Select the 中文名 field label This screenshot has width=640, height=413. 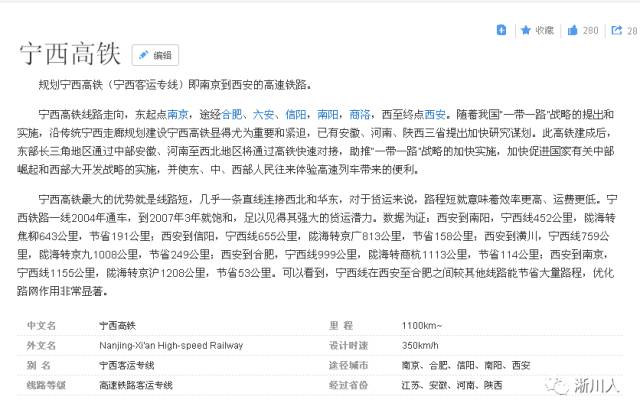pos(41,326)
